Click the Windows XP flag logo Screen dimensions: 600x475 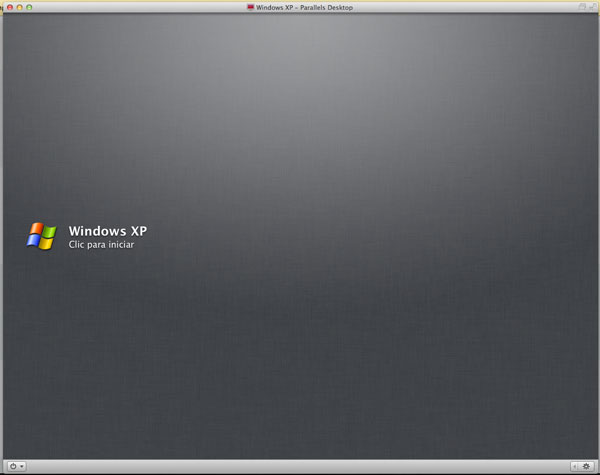[x=41, y=236]
